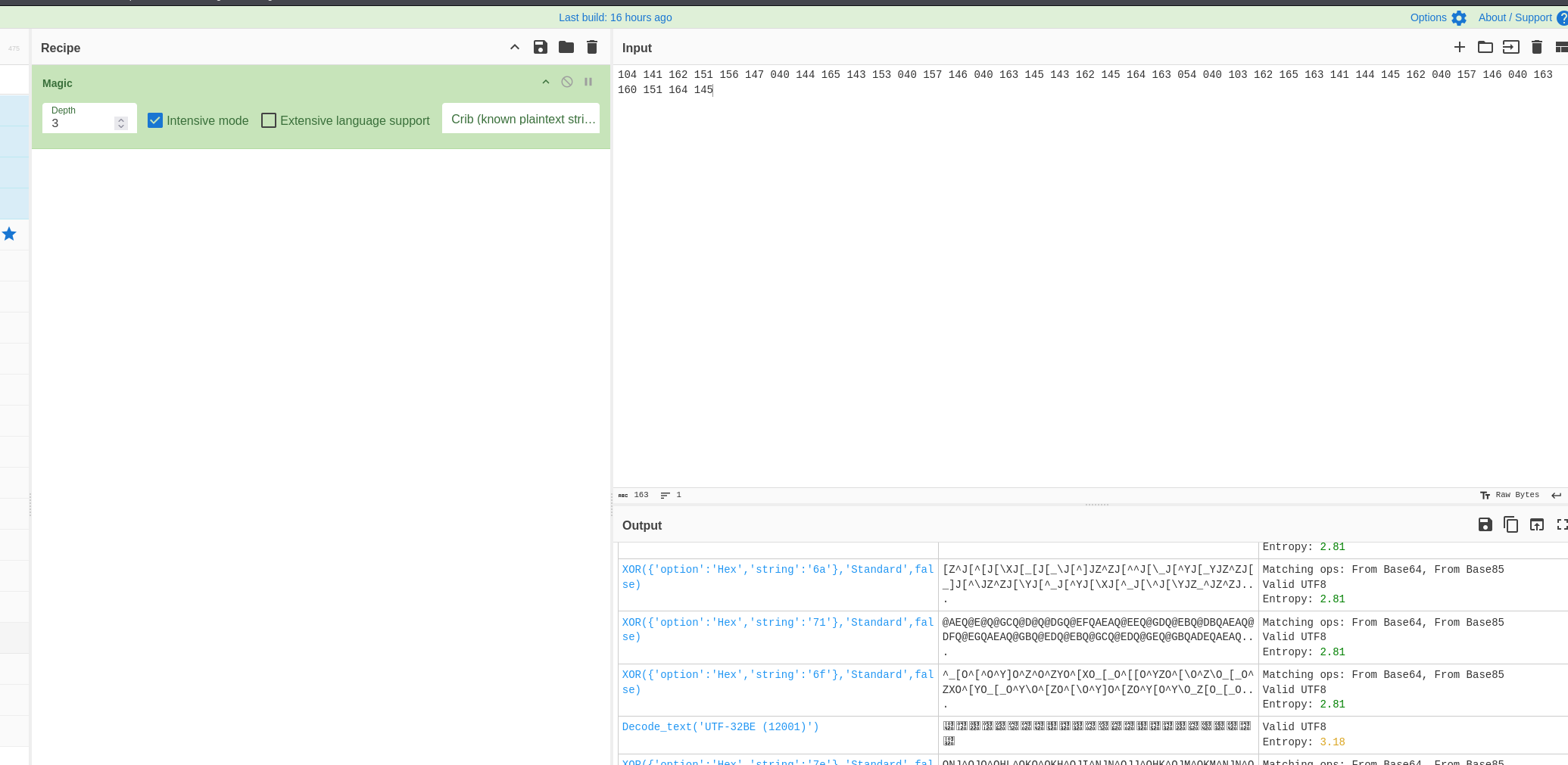Click the favourites star in the sidebar

pyautogui.click(x=9, y=234)
